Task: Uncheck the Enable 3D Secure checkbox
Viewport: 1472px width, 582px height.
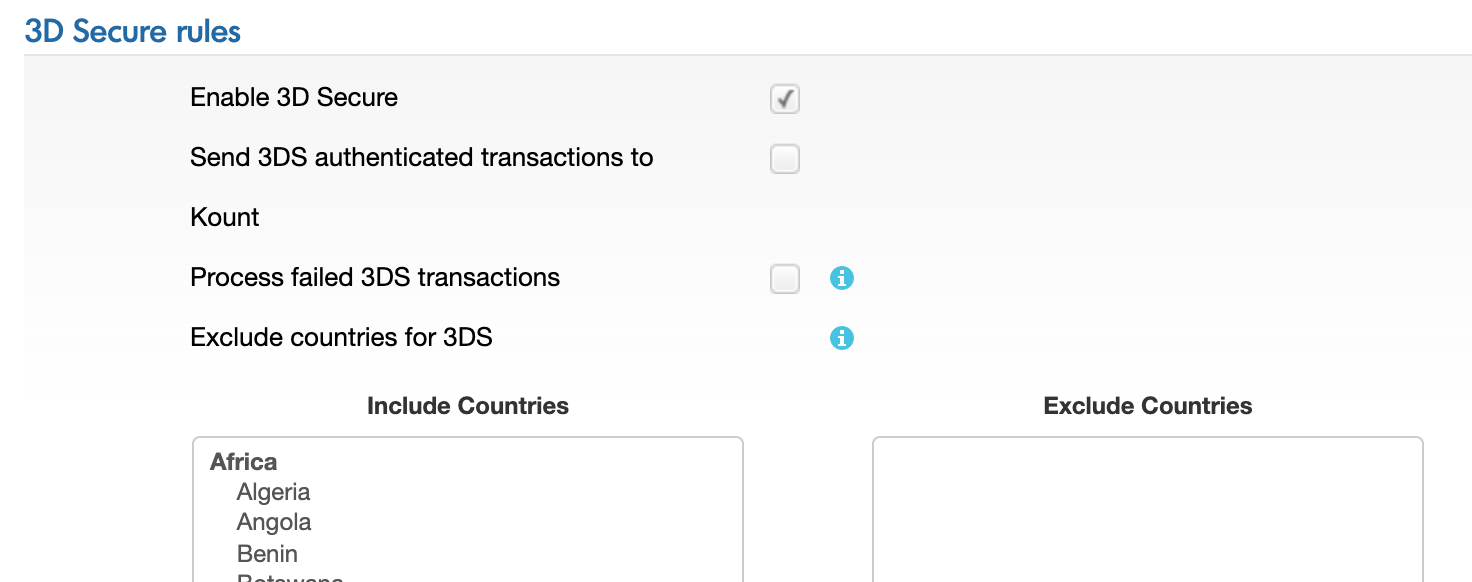Action: (785, 99)
